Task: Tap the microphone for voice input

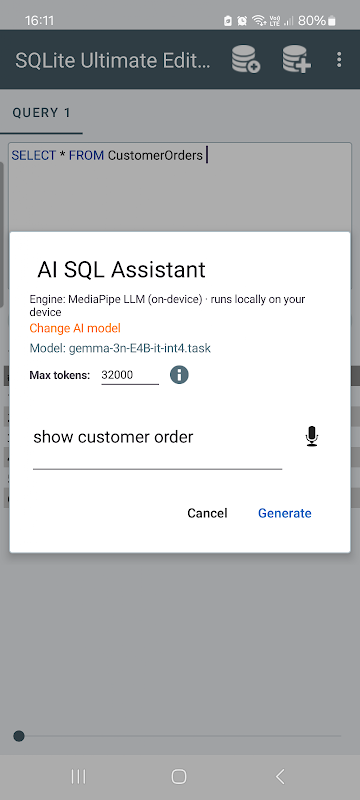Action: [x=312, y=437]
